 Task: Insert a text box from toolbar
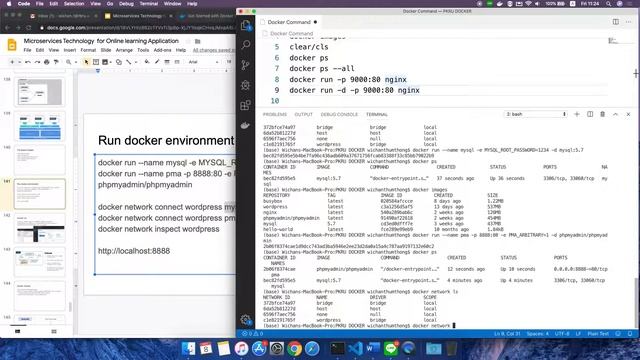96,62
